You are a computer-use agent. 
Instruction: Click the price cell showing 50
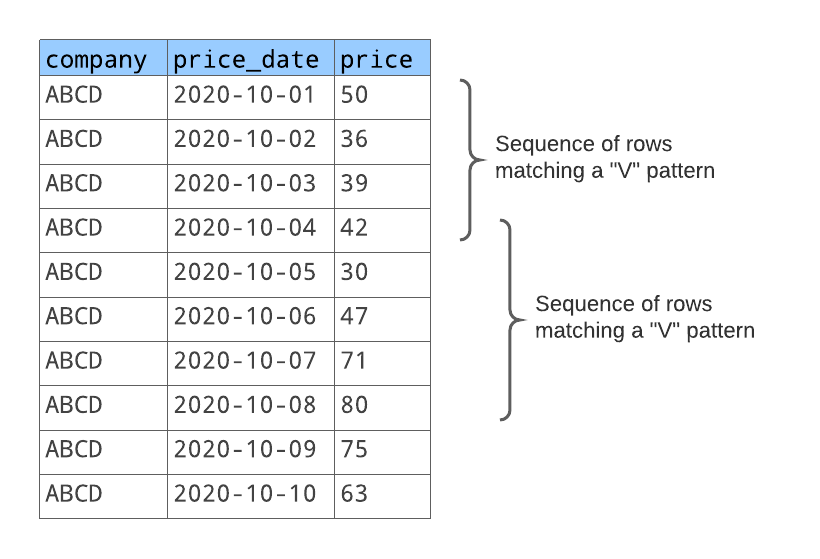coord(354,95)
